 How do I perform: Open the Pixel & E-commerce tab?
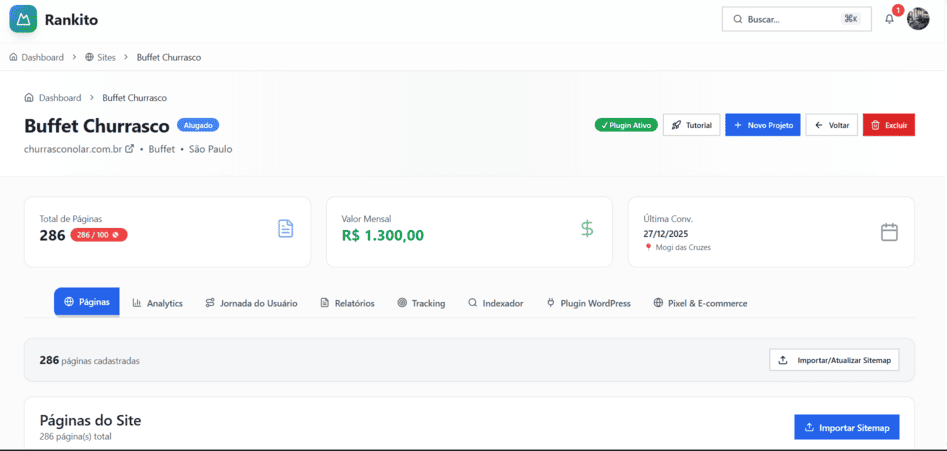[x=701, y=303]
